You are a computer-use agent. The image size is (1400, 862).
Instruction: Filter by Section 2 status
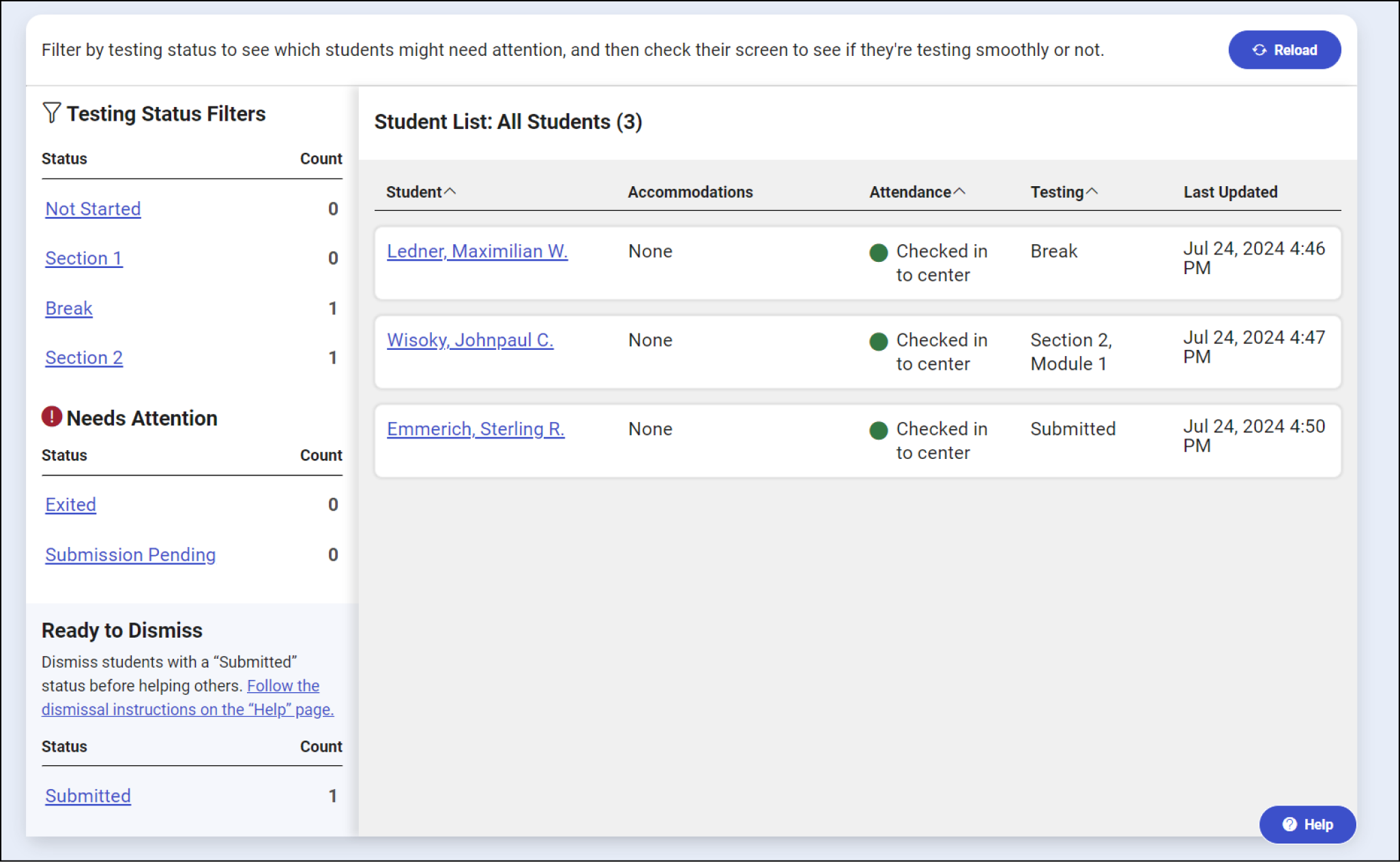click(84, 358)
